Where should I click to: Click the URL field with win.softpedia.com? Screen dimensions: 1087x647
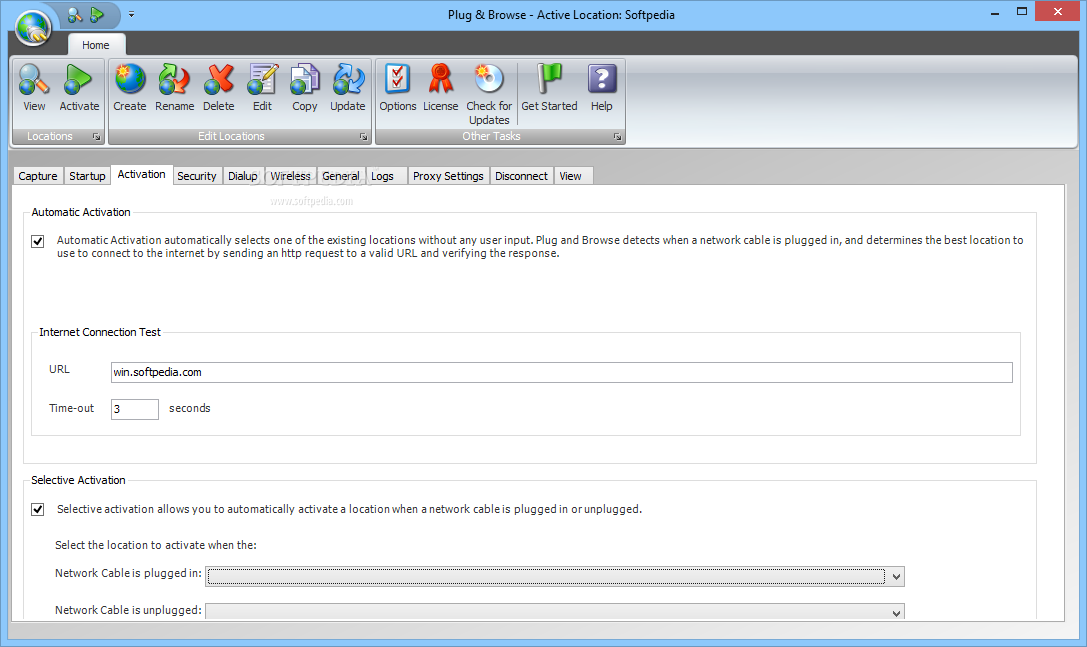click(562, 372)
